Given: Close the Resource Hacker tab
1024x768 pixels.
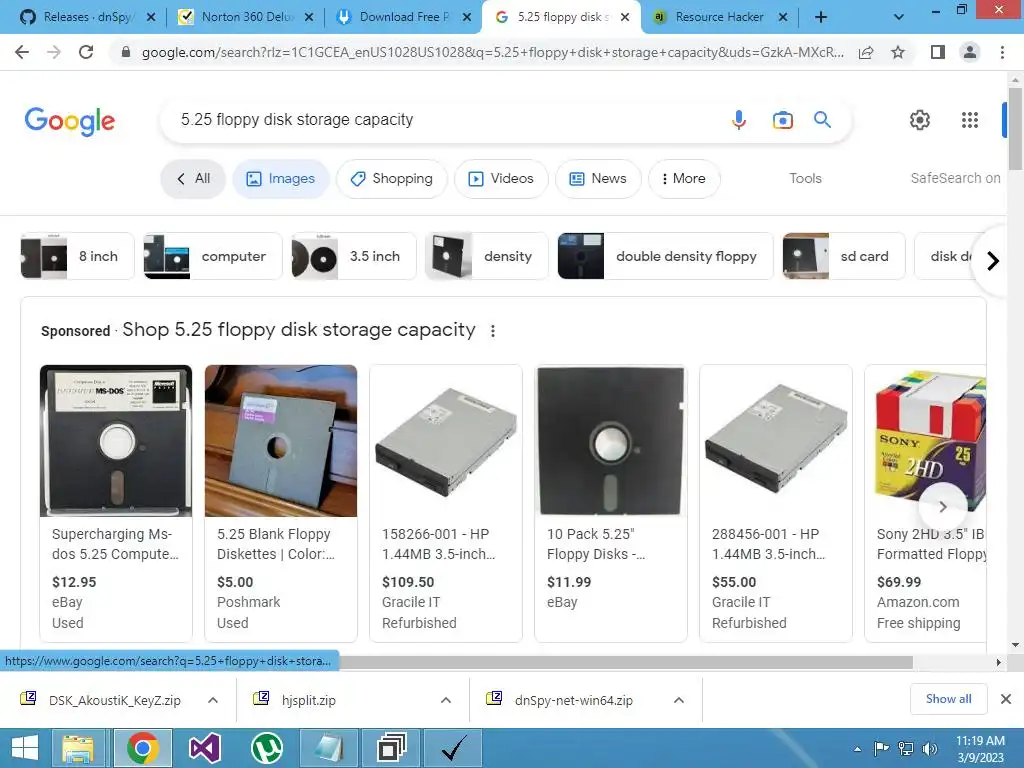Looking at the screenshot, I should coord(782,17).
